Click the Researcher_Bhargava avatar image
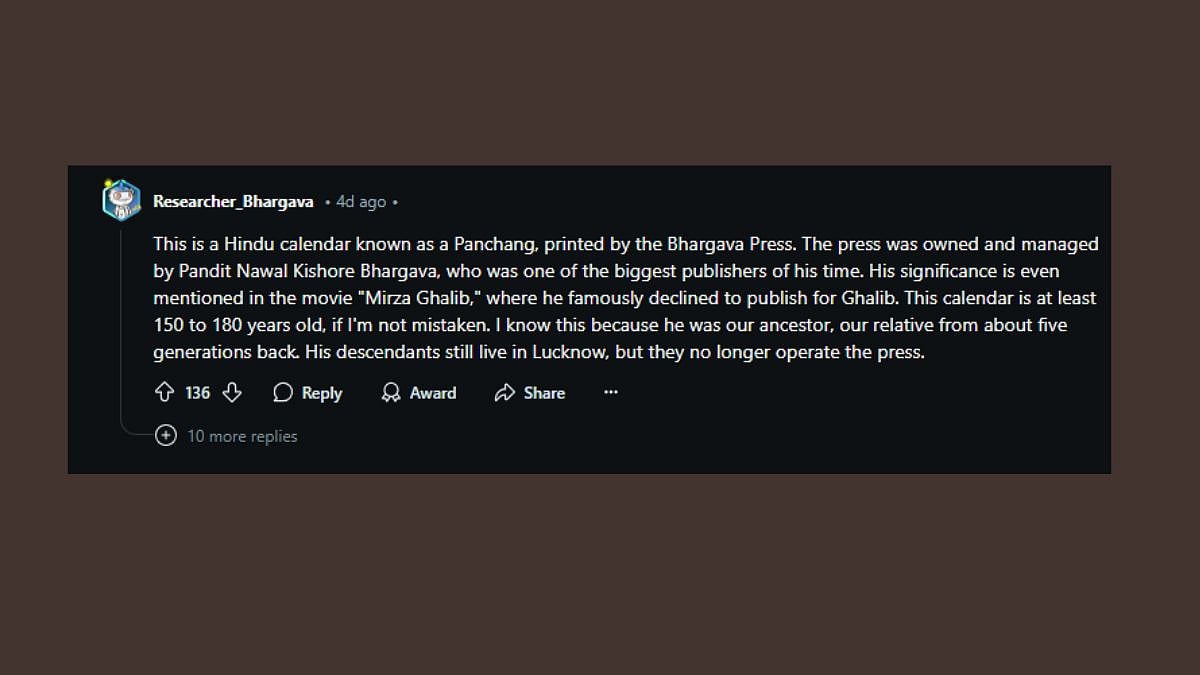This screenshot has width=1200, height=675. click(x=122, y=201)
